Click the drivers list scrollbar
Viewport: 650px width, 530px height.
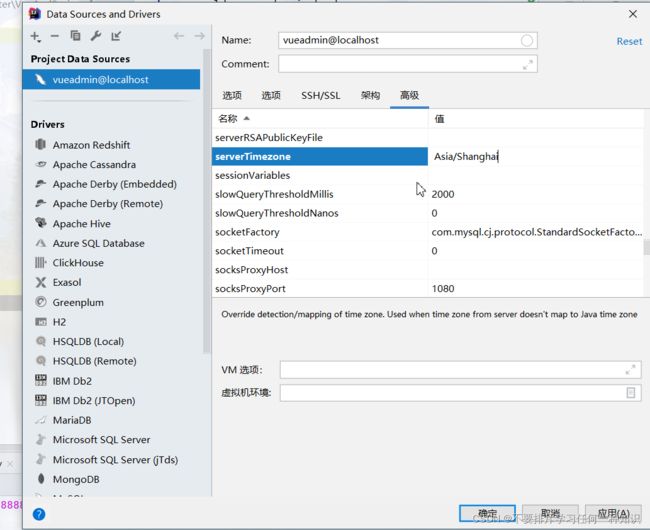tap(206, 202)
